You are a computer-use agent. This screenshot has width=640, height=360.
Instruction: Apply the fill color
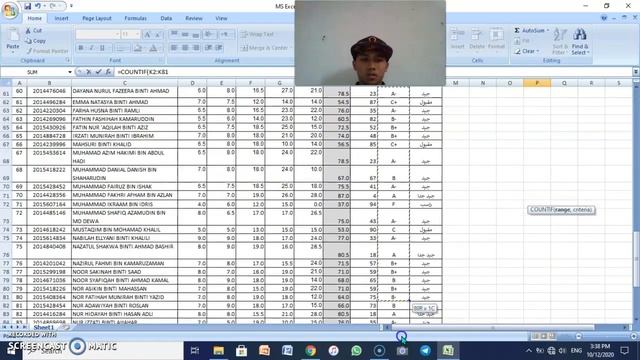point(139,48)
